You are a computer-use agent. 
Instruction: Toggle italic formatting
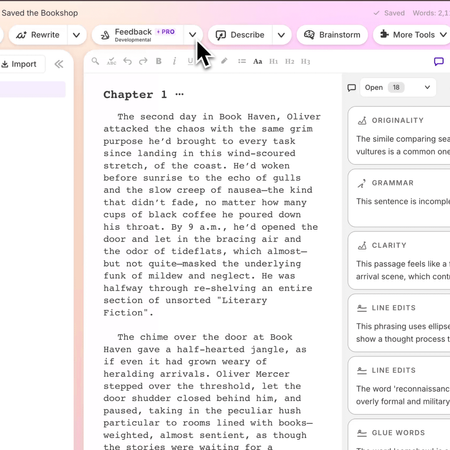point(174,61)
